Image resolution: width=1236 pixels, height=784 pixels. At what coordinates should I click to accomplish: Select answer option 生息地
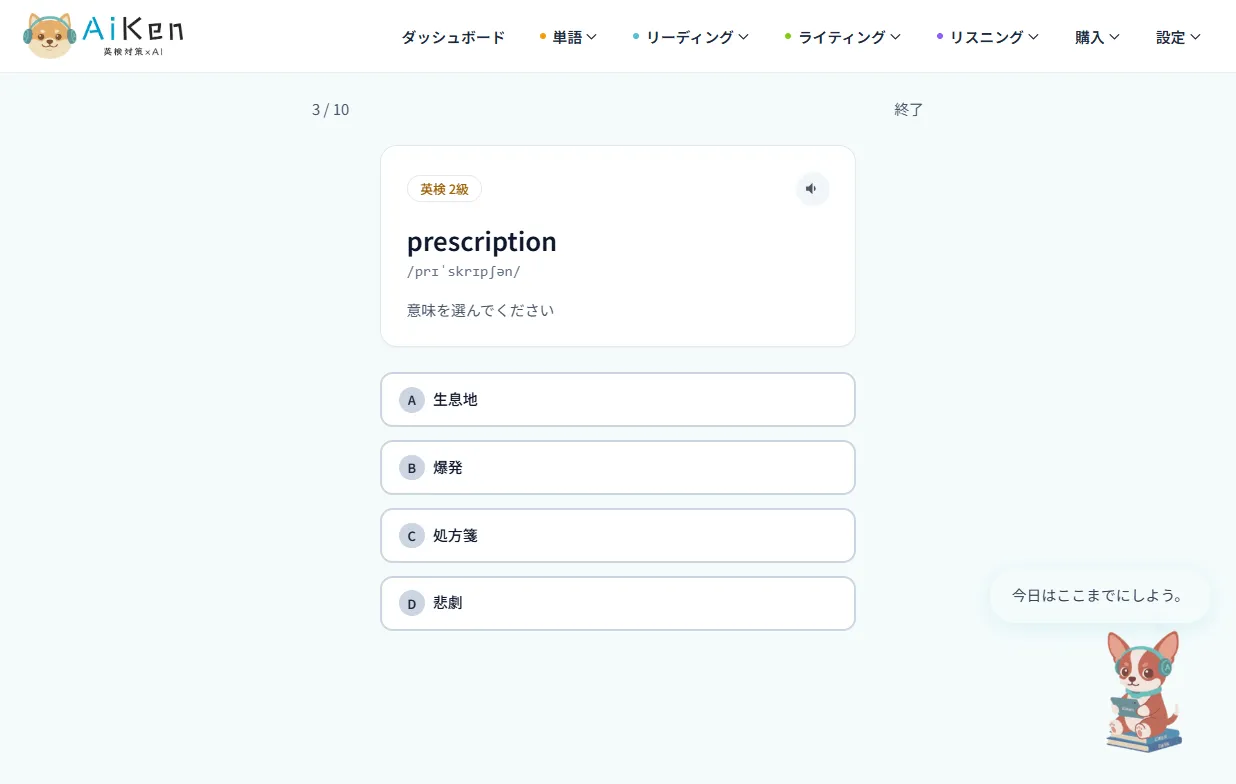[x=618, y=400]
